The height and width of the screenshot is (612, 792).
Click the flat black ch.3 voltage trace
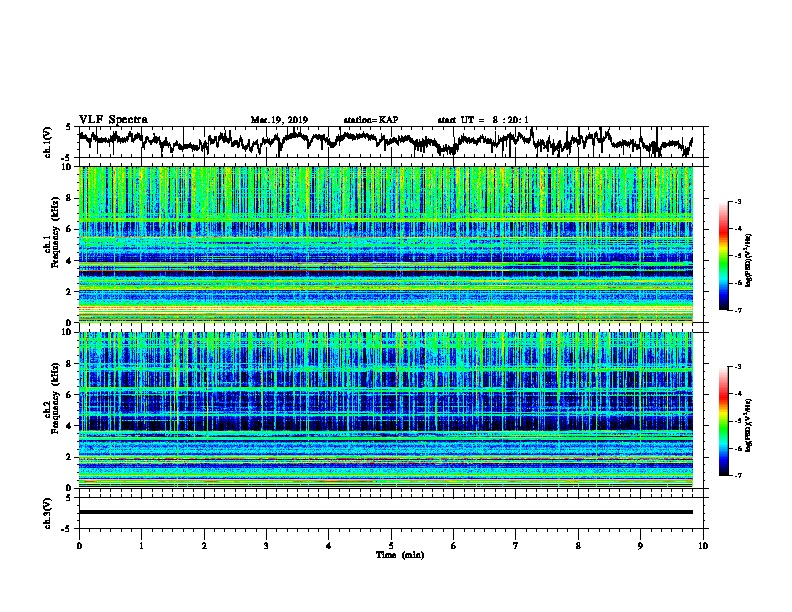pos(385,512)
